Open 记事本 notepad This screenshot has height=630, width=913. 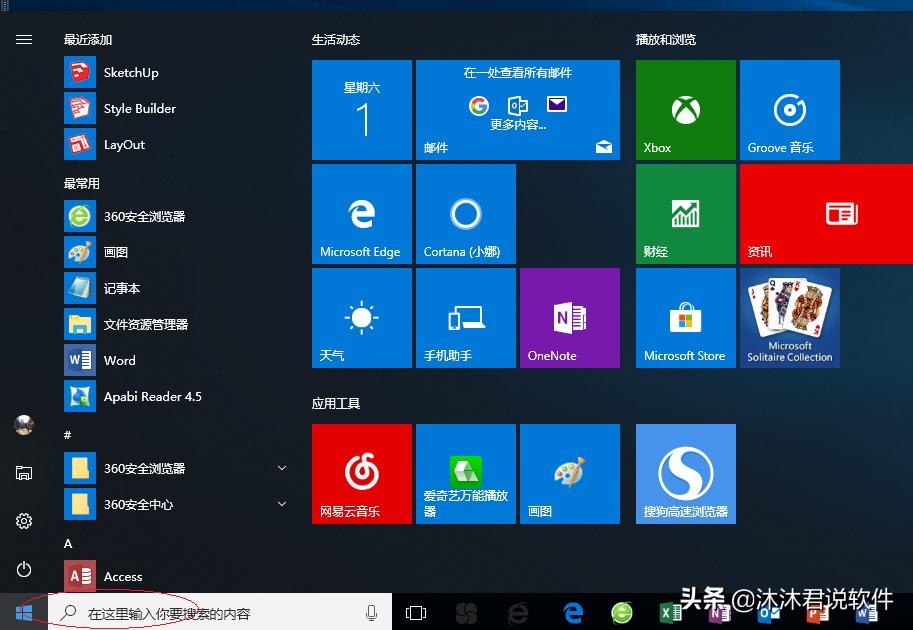point(175,289)
